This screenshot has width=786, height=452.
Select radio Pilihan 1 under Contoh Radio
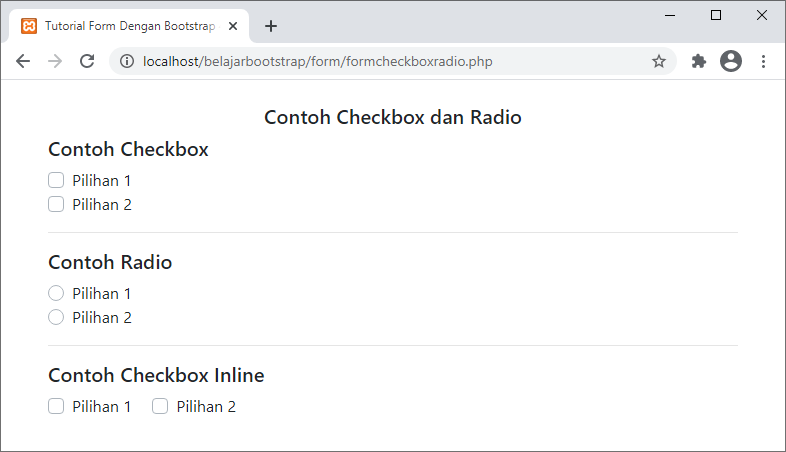click(x=56, y=294)
